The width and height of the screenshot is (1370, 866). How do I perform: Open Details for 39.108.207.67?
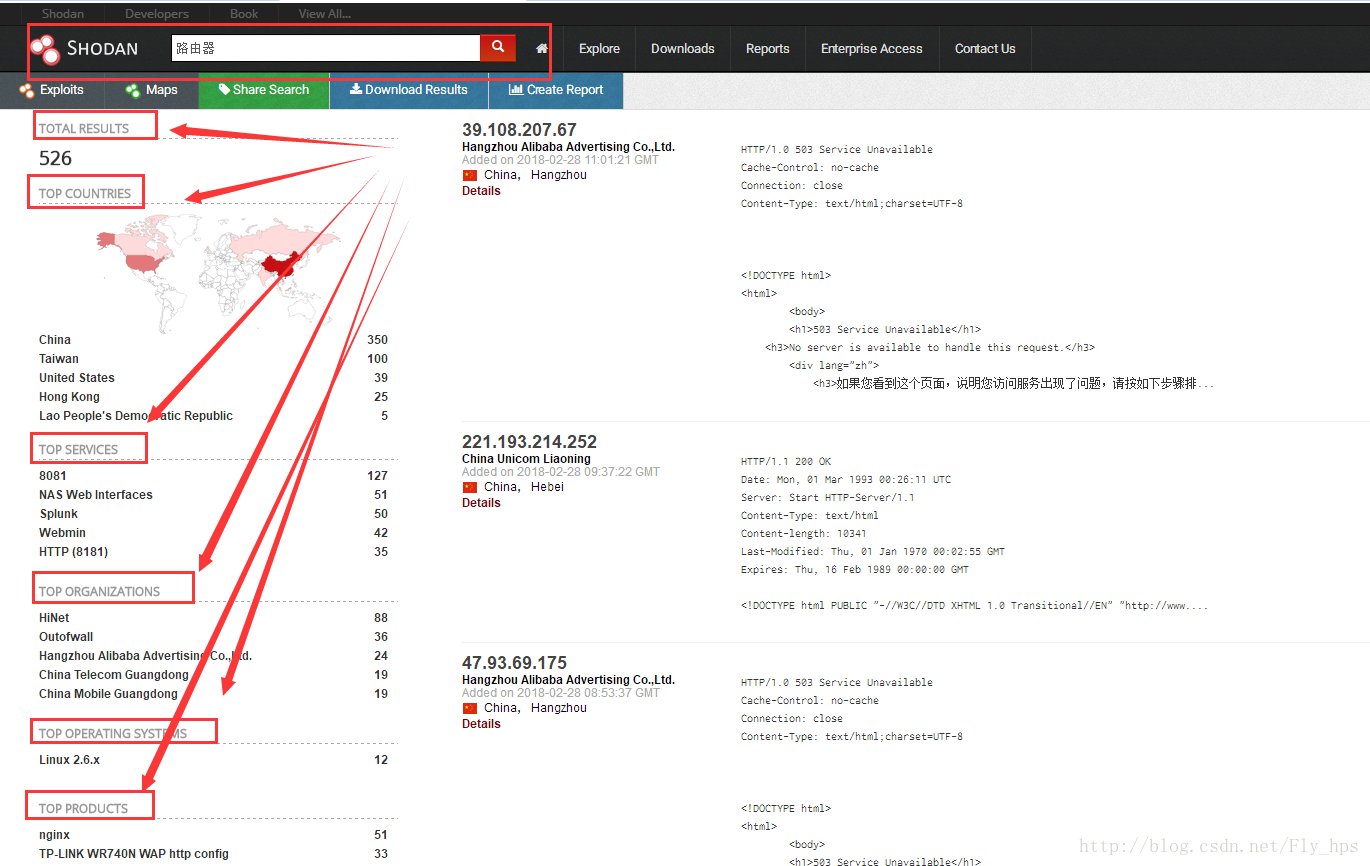pyautogui.click(x=481, y=191)
